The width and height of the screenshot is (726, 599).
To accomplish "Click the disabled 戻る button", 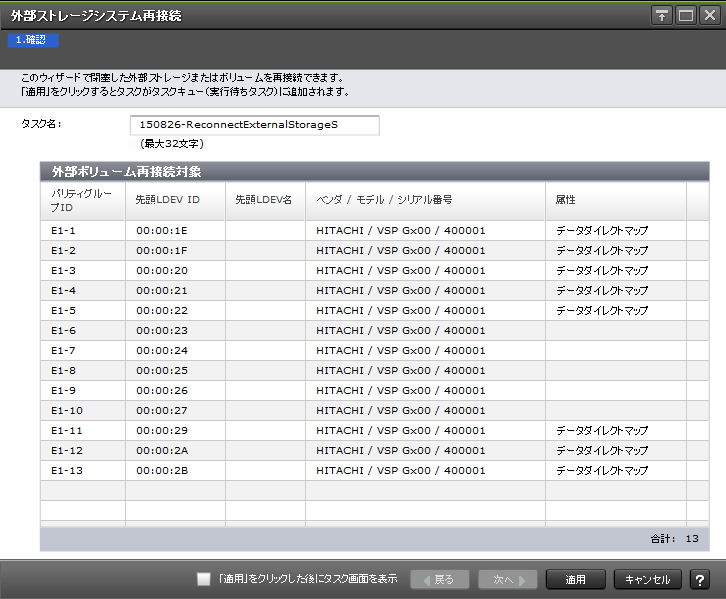I will pyautogui.click(x=439, y=579).
